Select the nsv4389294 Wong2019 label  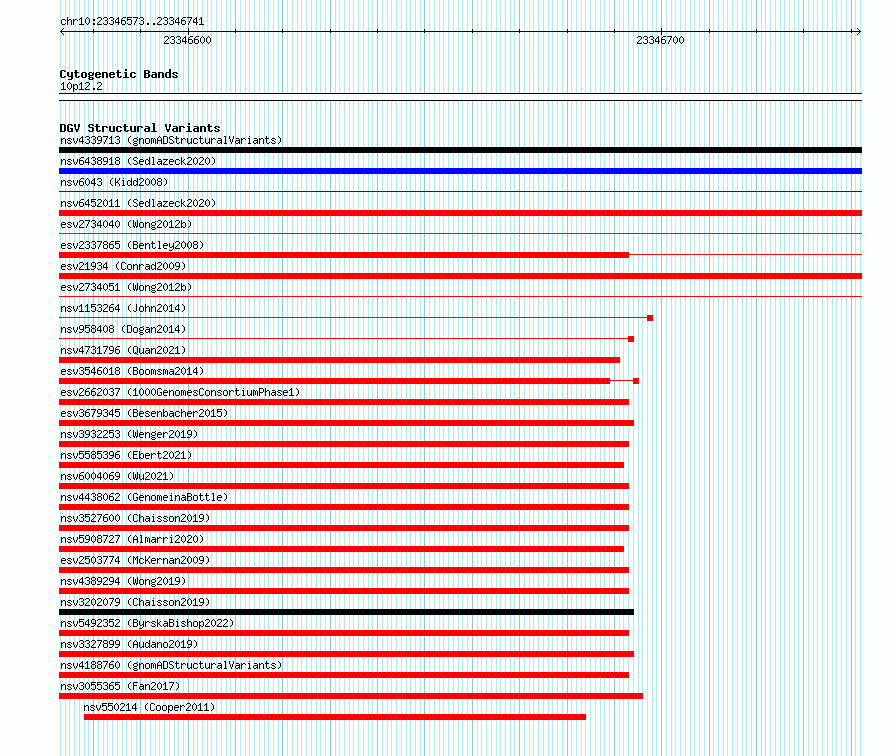pyautogui.click(x=123, y=581)
